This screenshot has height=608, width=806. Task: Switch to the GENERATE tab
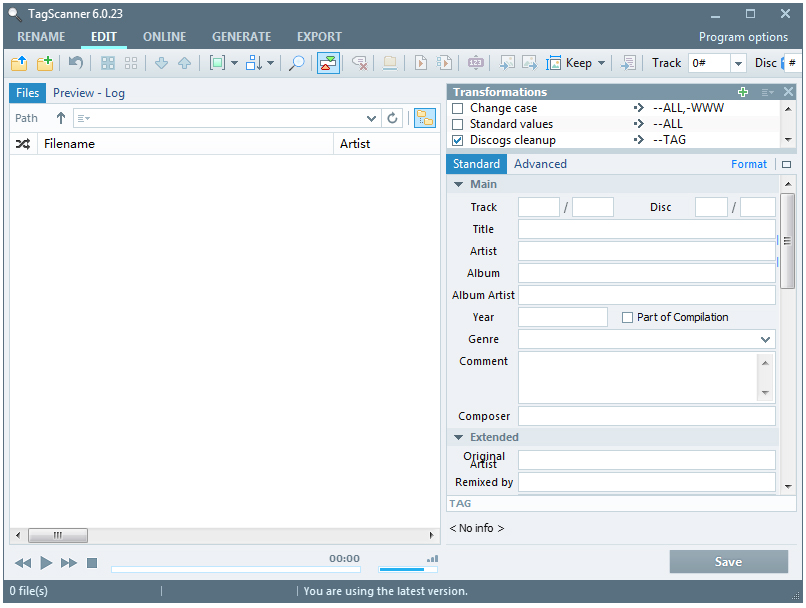[242, 37]
